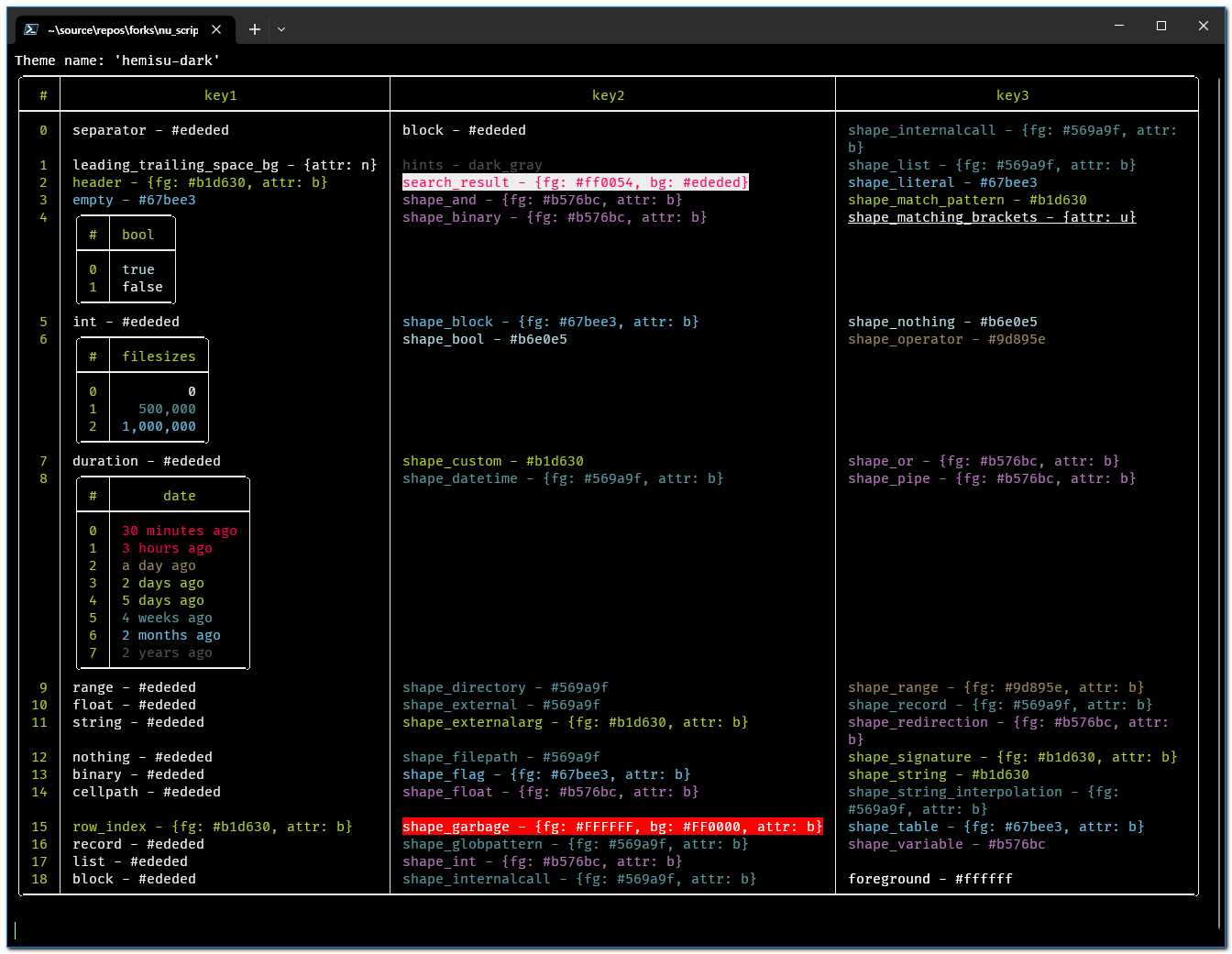Viewport: 1232px width, 954px height.
Task: Click underlined 'shape_matching_brackets' entry
Action: [992, 217]
